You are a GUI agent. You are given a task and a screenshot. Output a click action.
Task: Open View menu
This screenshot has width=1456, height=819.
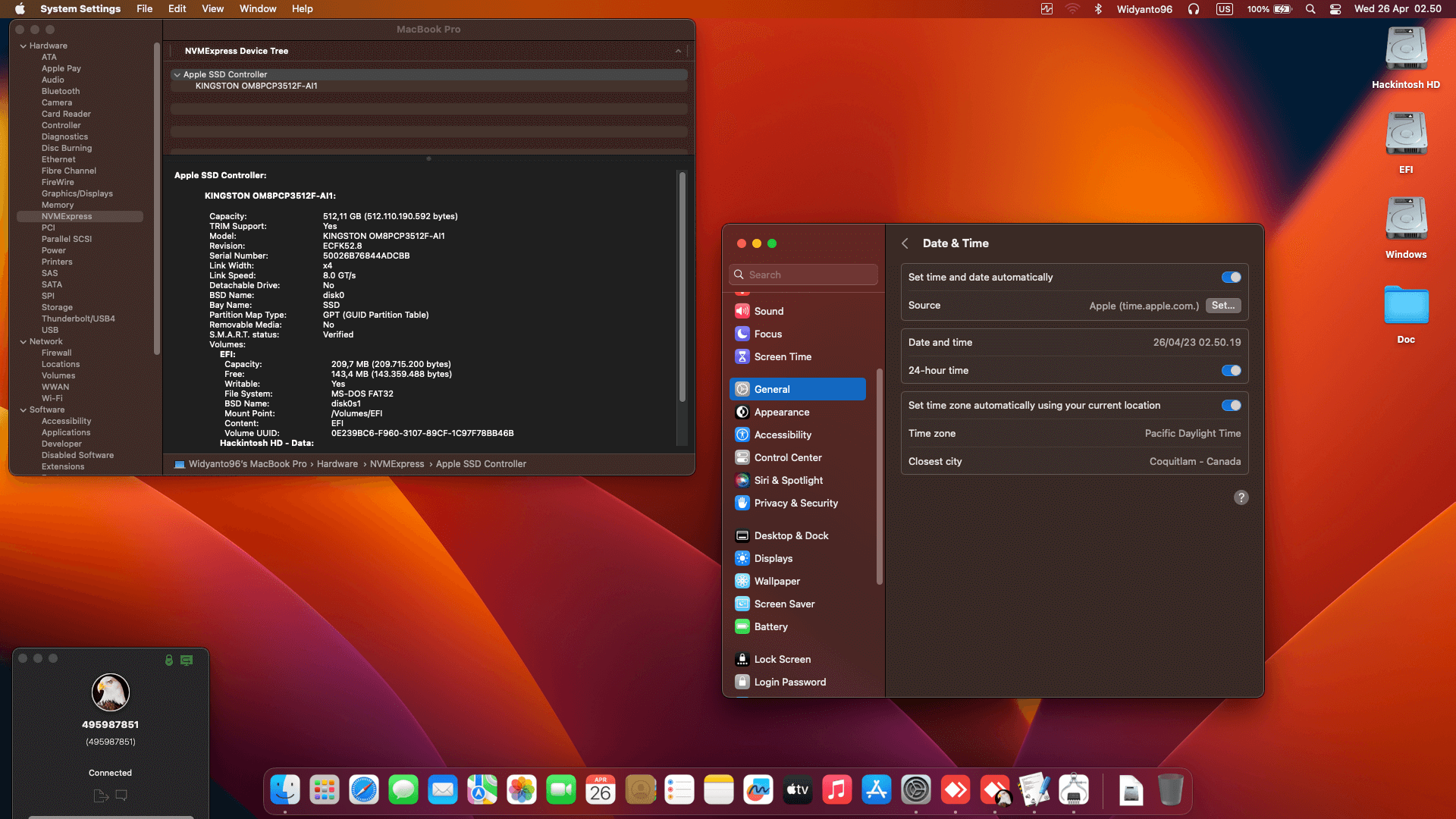(212, 9)
